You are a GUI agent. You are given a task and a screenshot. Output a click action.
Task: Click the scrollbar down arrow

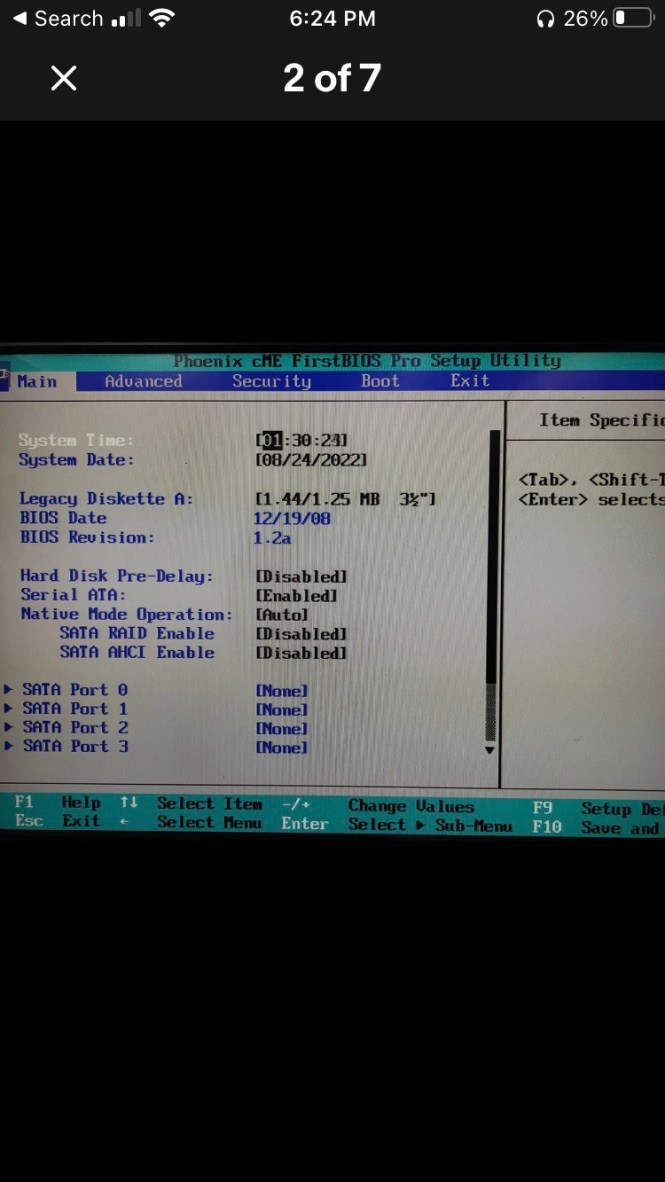click(491, 750)
